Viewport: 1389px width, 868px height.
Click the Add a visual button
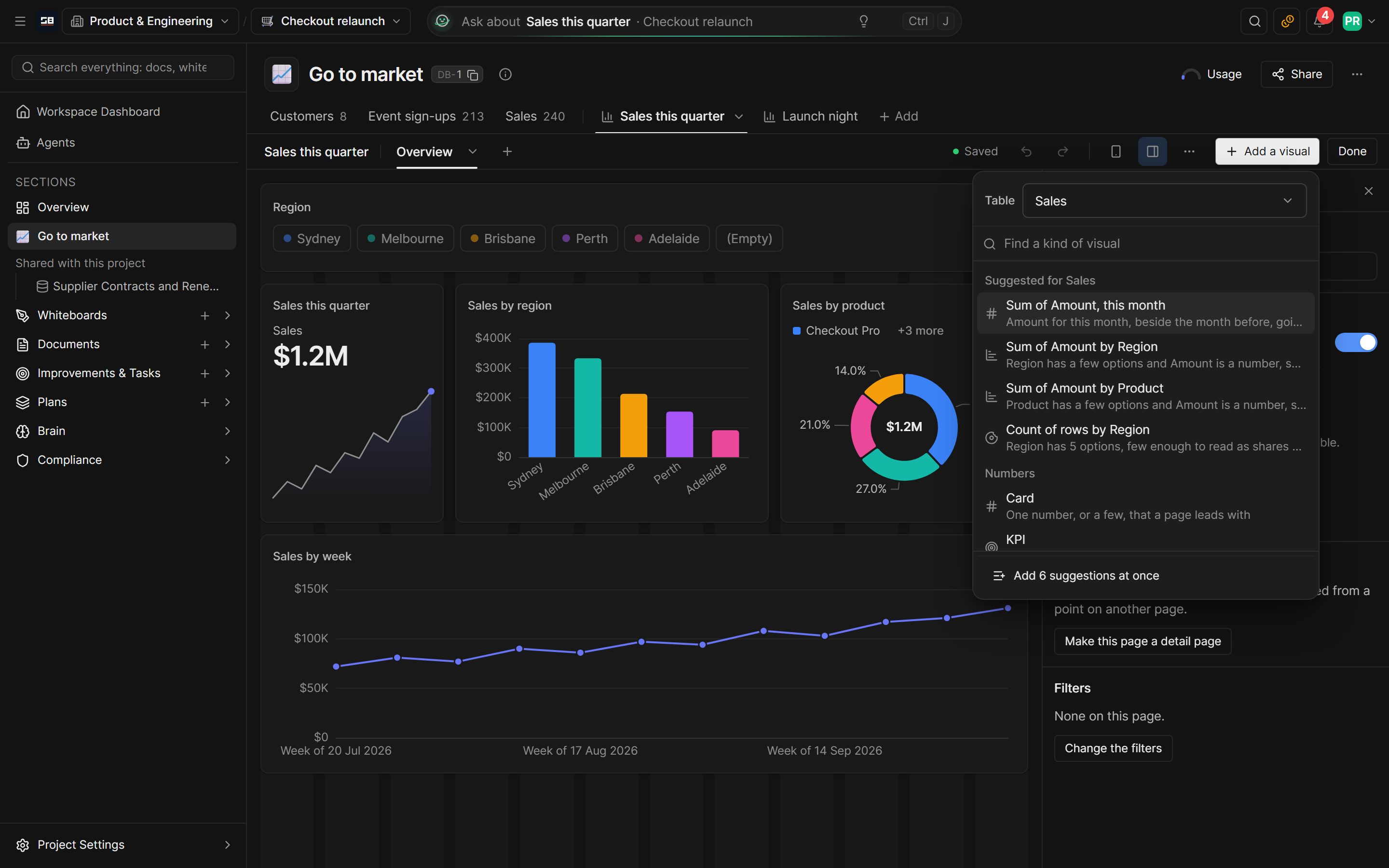pos(1267,151)
